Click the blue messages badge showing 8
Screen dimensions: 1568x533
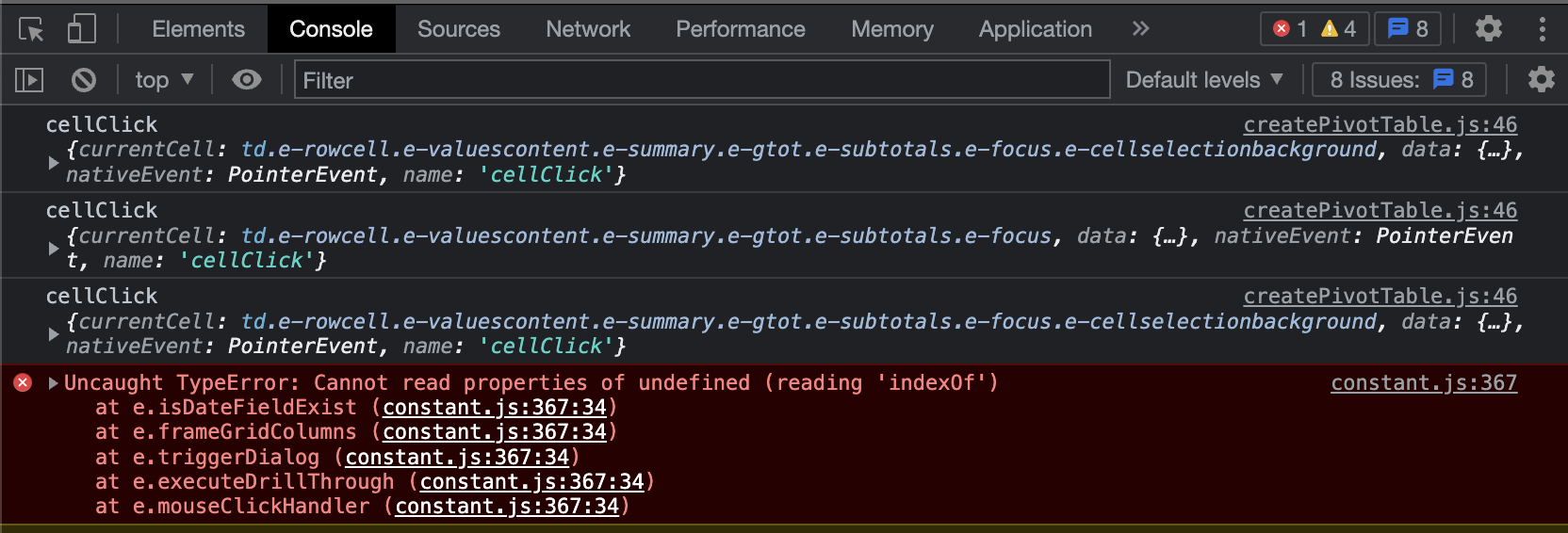[x=1408, y=29]
